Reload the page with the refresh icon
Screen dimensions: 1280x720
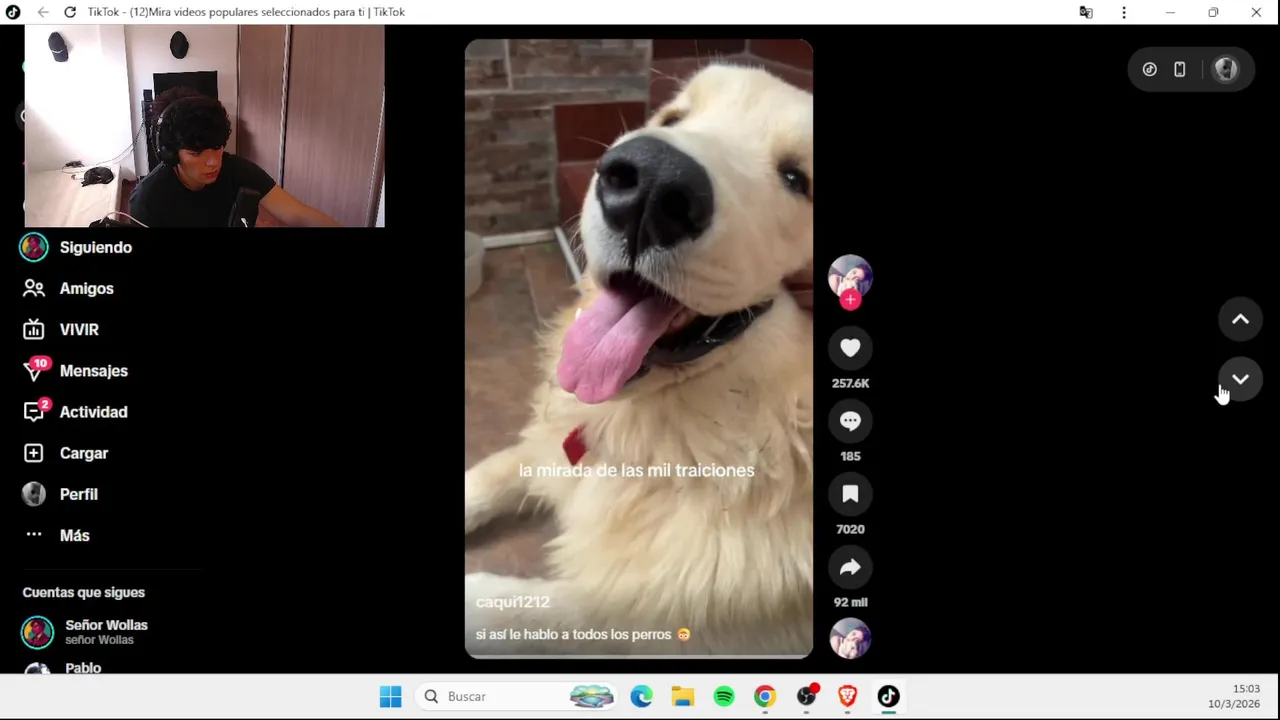click(70, 12)
